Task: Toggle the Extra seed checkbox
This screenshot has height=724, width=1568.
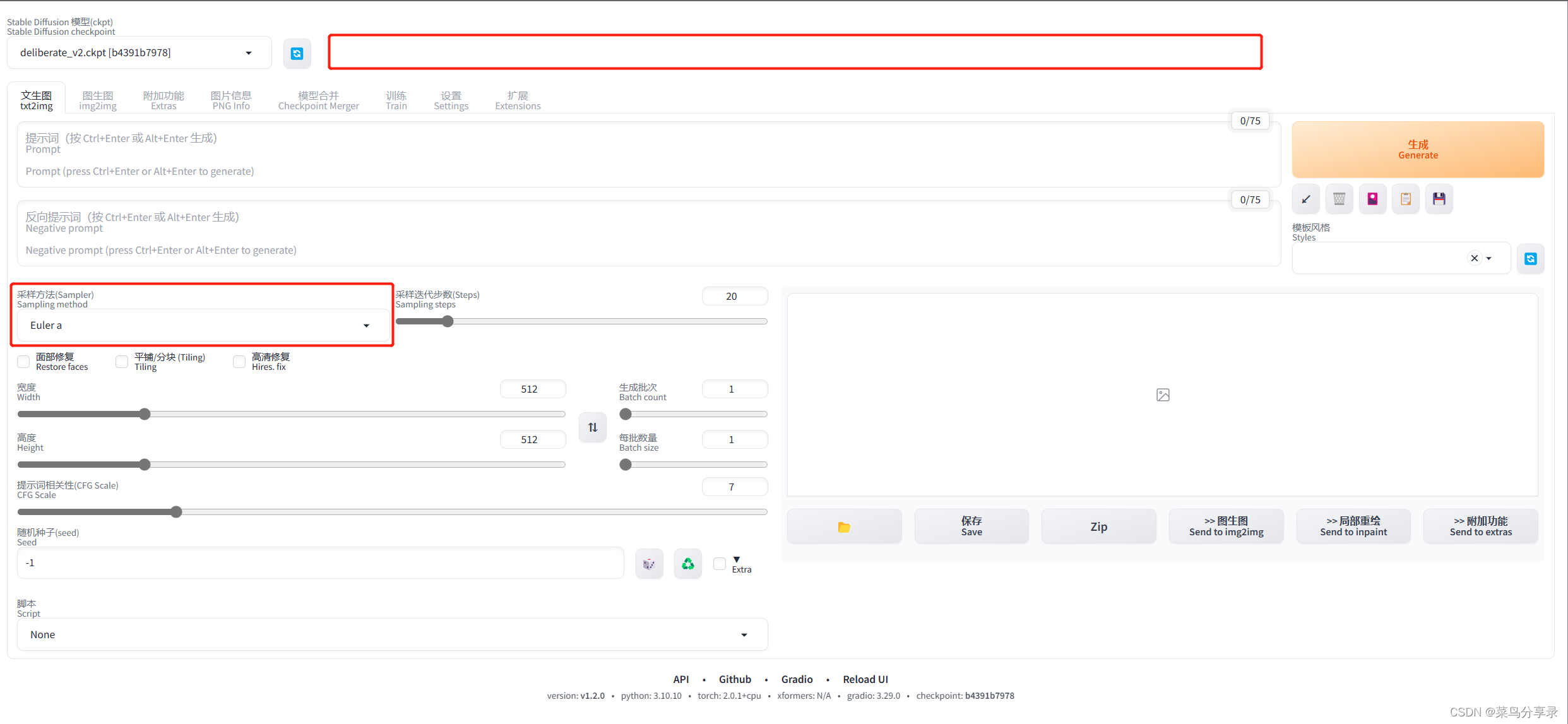Action: [x=720, y=564]
